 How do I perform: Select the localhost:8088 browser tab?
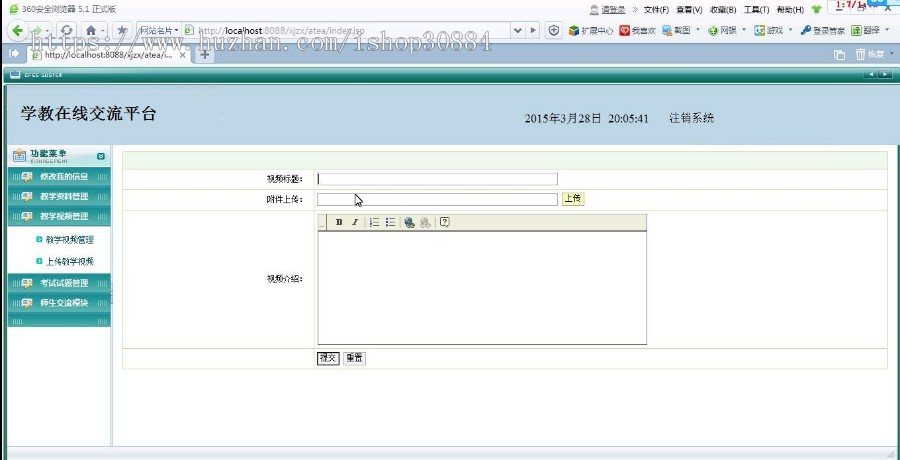[108, 55]
